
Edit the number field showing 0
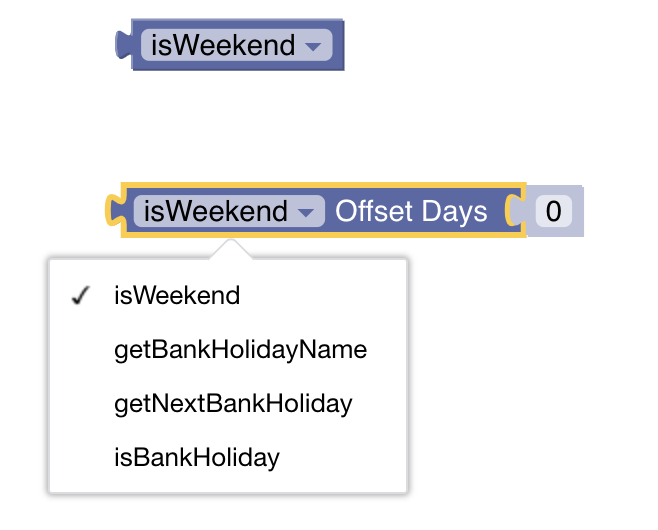click(554, 211)
